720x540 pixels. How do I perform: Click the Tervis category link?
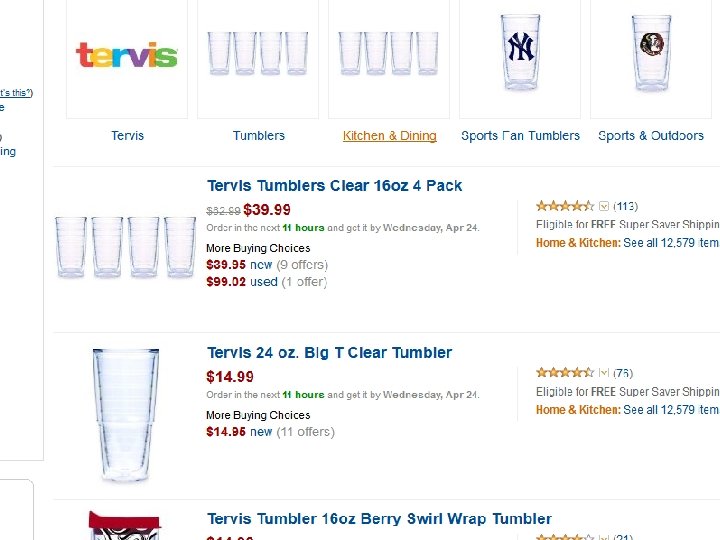click(127, 136)
